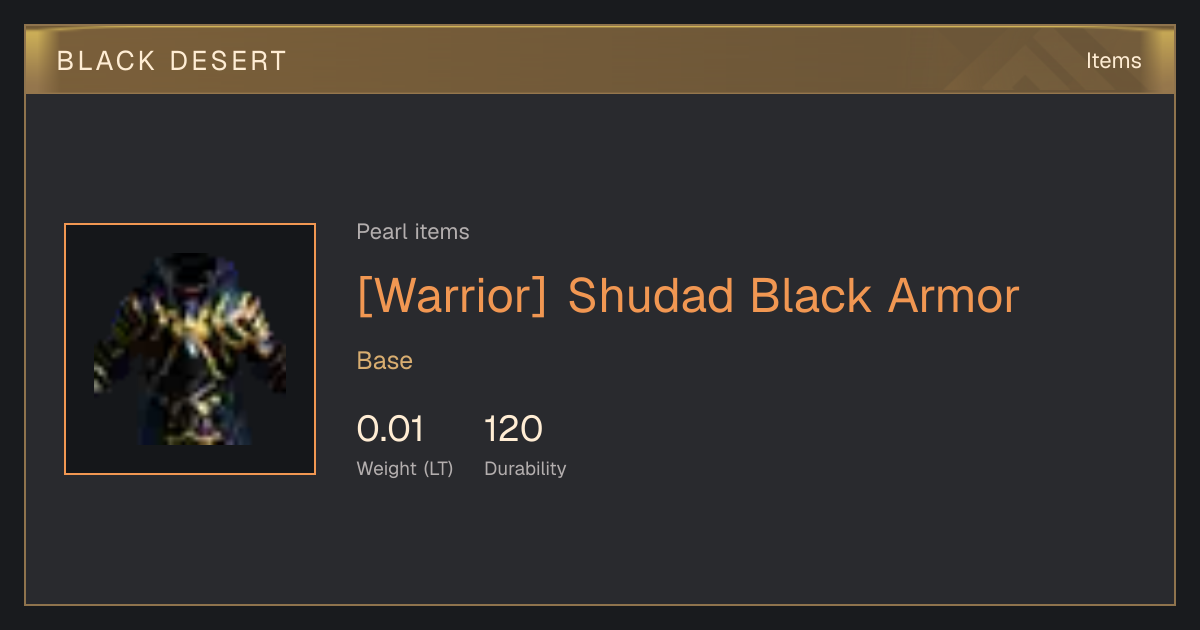Click the 0.01 weight value

[x=390, y=429]
